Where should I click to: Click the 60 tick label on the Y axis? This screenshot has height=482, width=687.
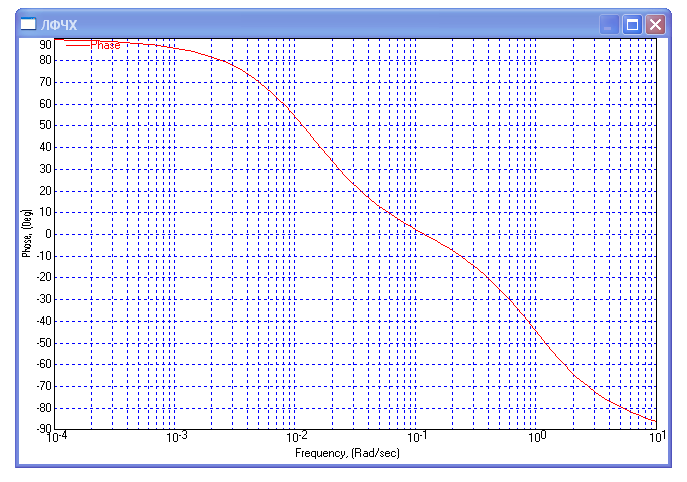[45, 104]
